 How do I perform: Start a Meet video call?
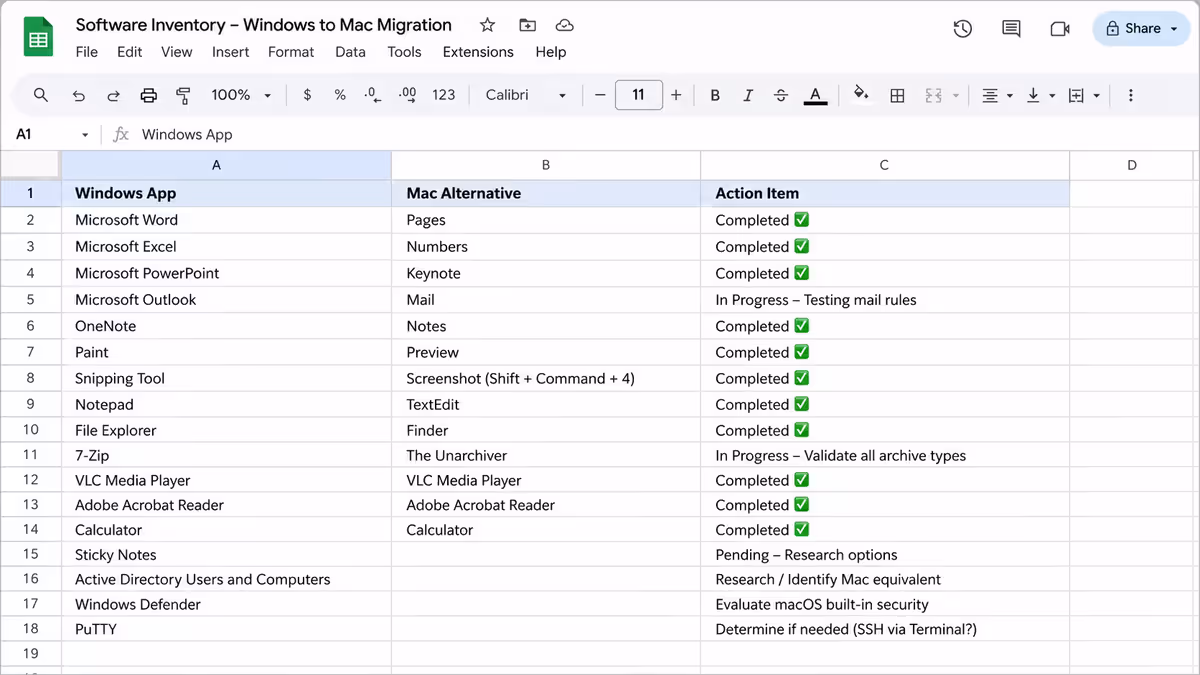(x=1060, y=29)
